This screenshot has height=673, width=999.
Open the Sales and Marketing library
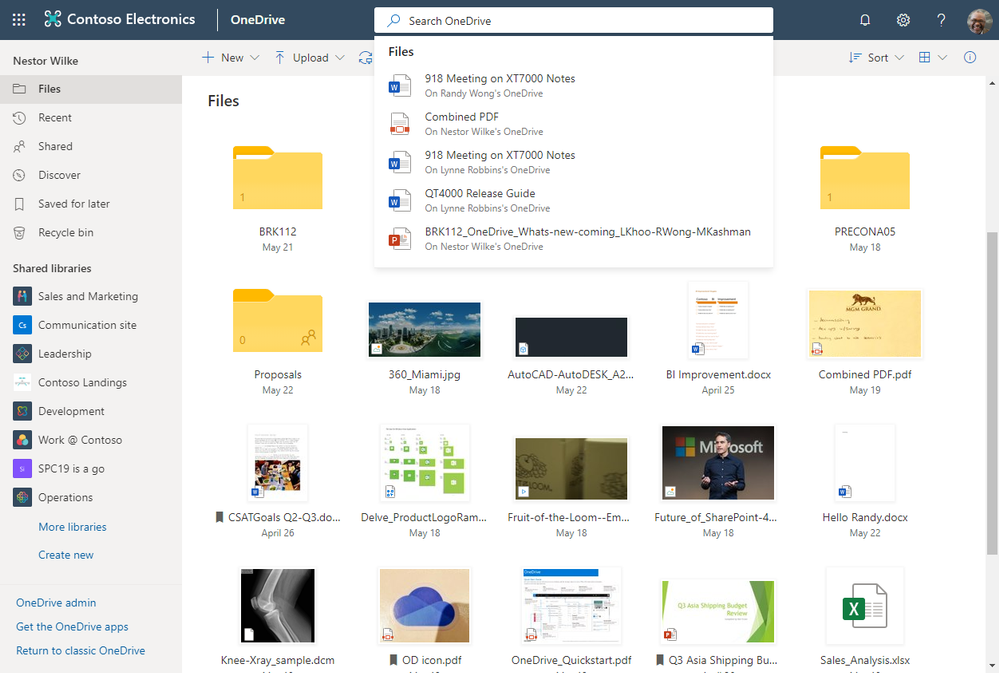pos(88,297)
